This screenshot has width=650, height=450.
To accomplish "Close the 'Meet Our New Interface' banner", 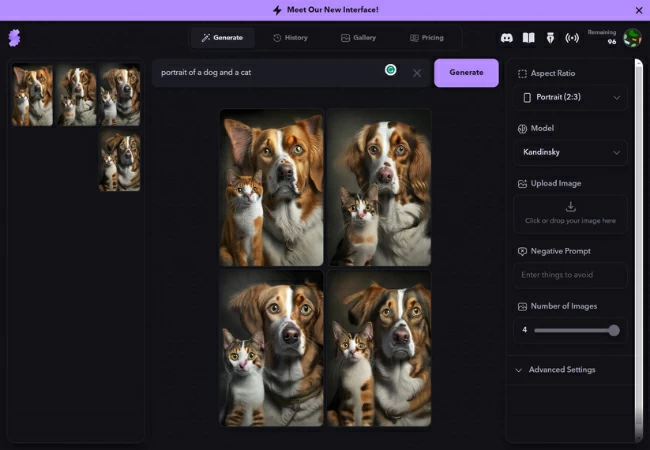I will coord(639,10).
